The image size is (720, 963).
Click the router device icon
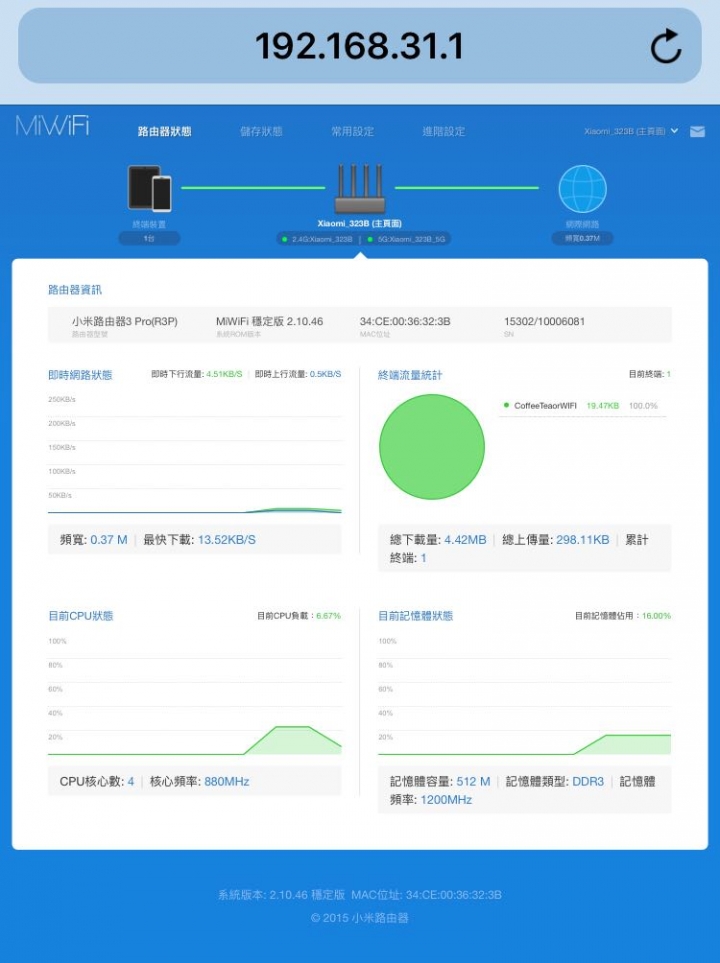[360, 189]
